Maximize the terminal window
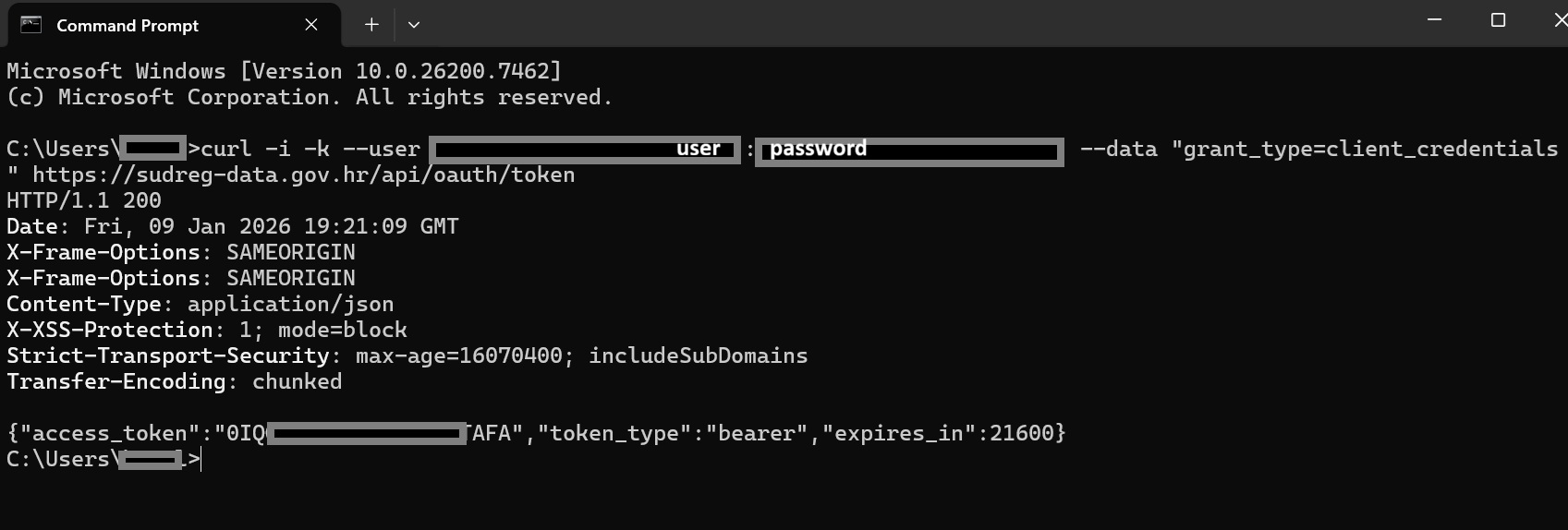 [1498, 19]
